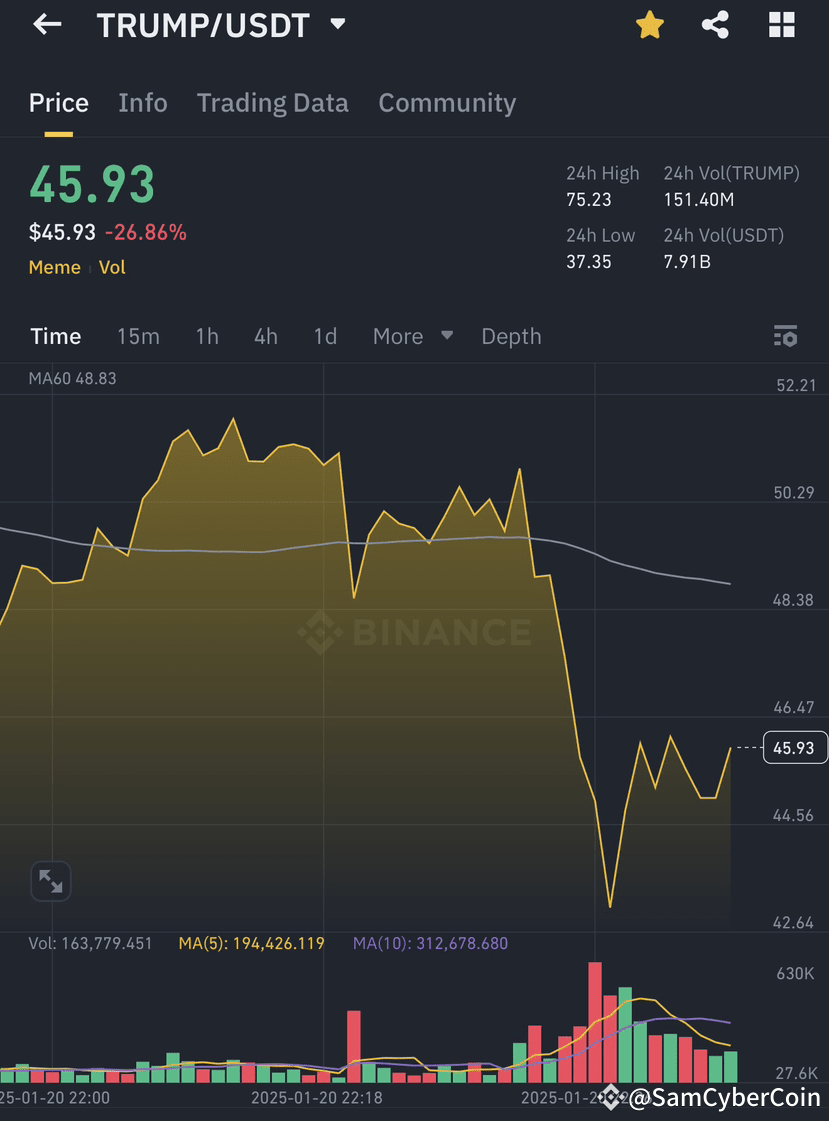Select the 4h interval

(266, 336)
